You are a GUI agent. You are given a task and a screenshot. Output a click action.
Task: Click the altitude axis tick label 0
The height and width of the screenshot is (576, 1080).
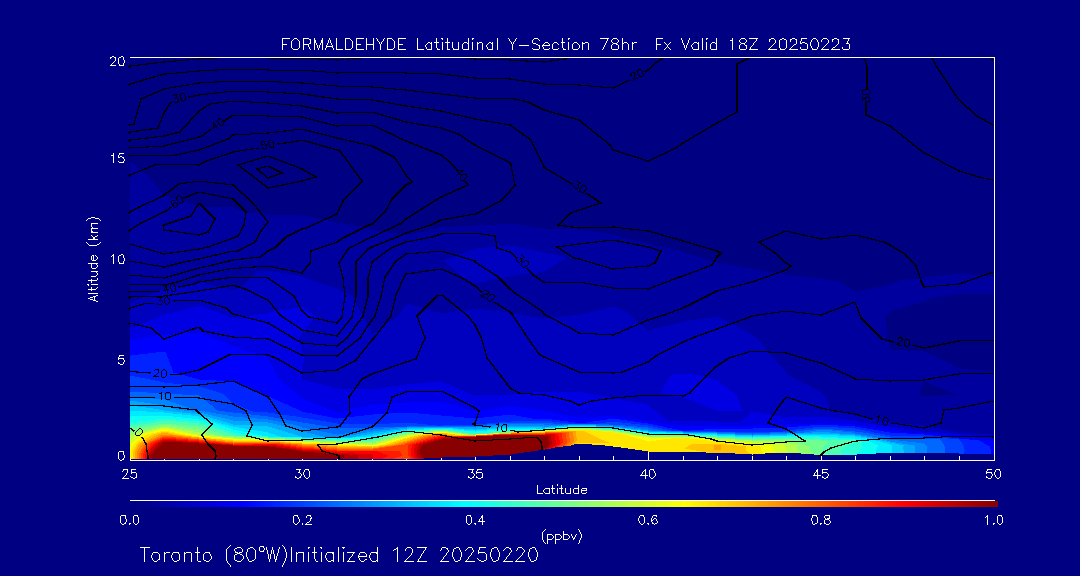tap(121, 455)
